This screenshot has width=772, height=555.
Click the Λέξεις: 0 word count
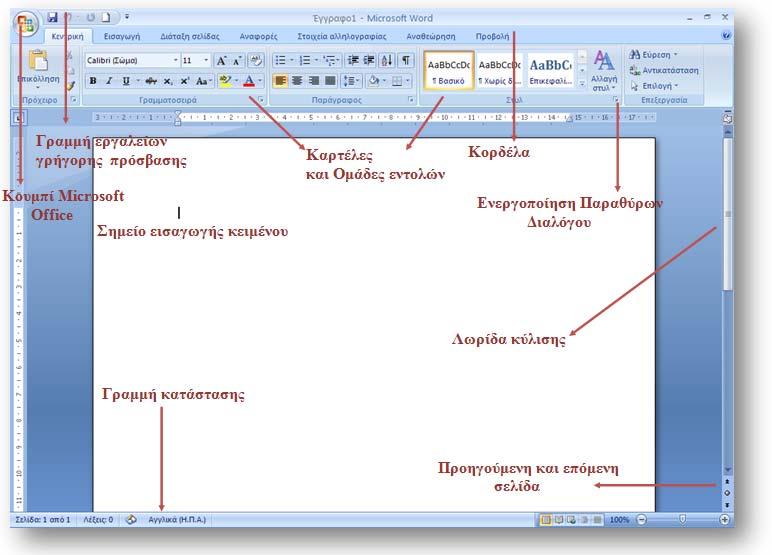98,520
